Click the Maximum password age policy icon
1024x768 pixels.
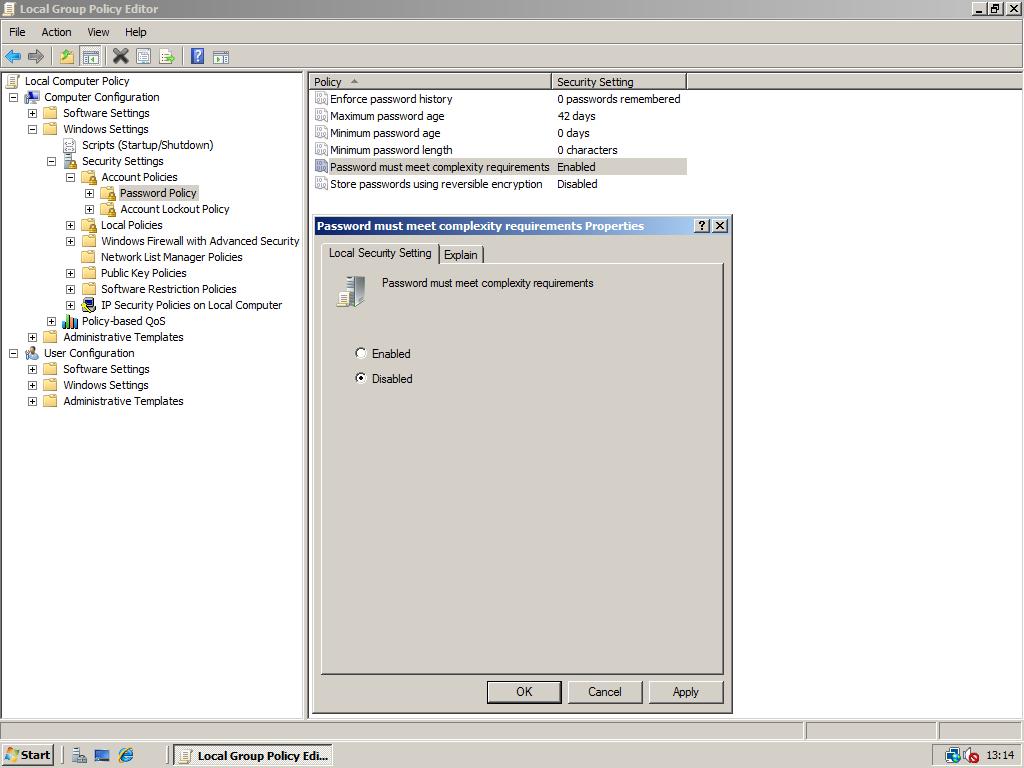(321, 116)
